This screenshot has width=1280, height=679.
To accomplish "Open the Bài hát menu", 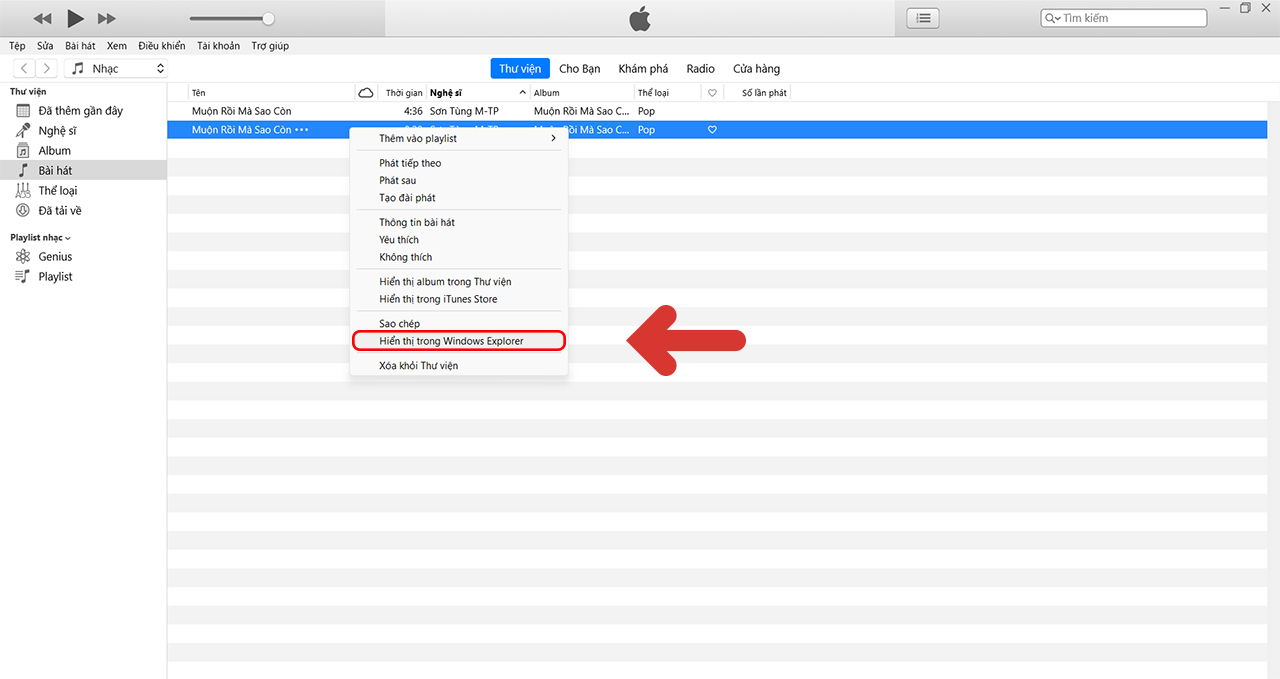I will tap(80, 46).
